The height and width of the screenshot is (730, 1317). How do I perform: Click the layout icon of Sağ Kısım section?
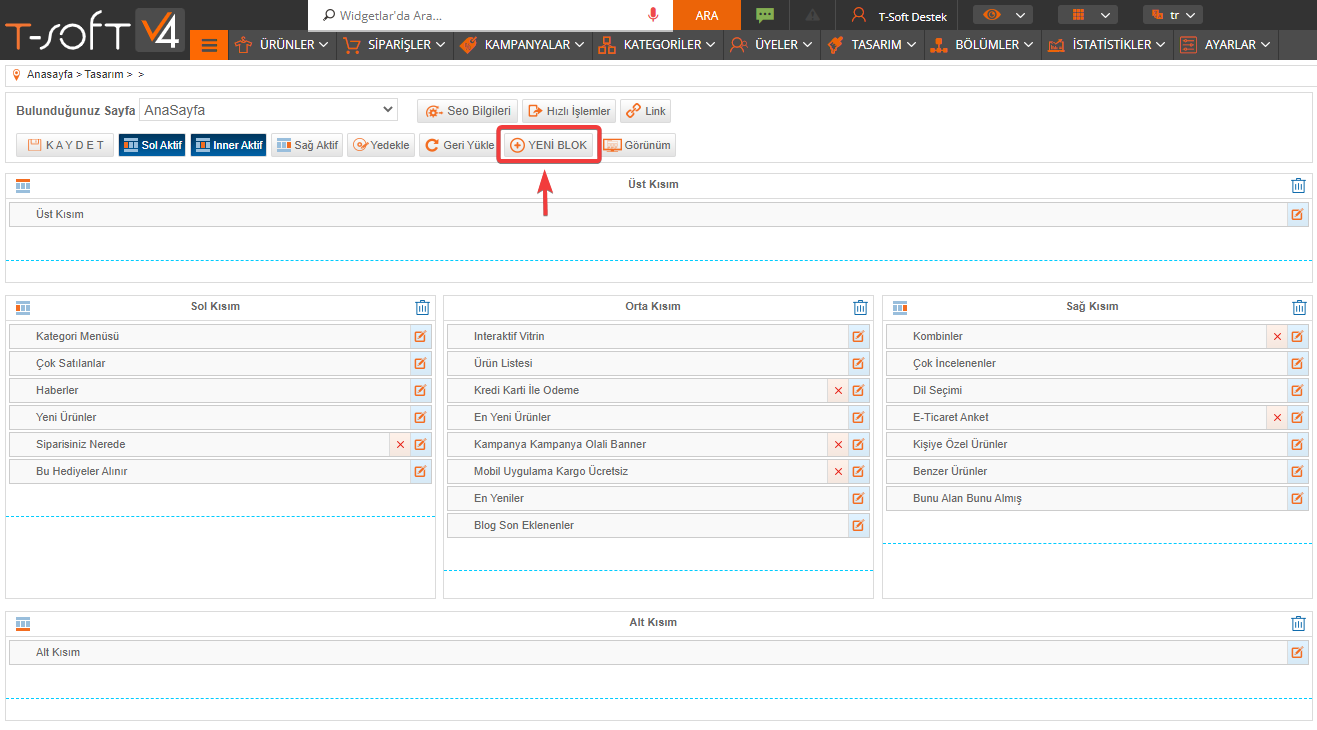tap(900, 307)
